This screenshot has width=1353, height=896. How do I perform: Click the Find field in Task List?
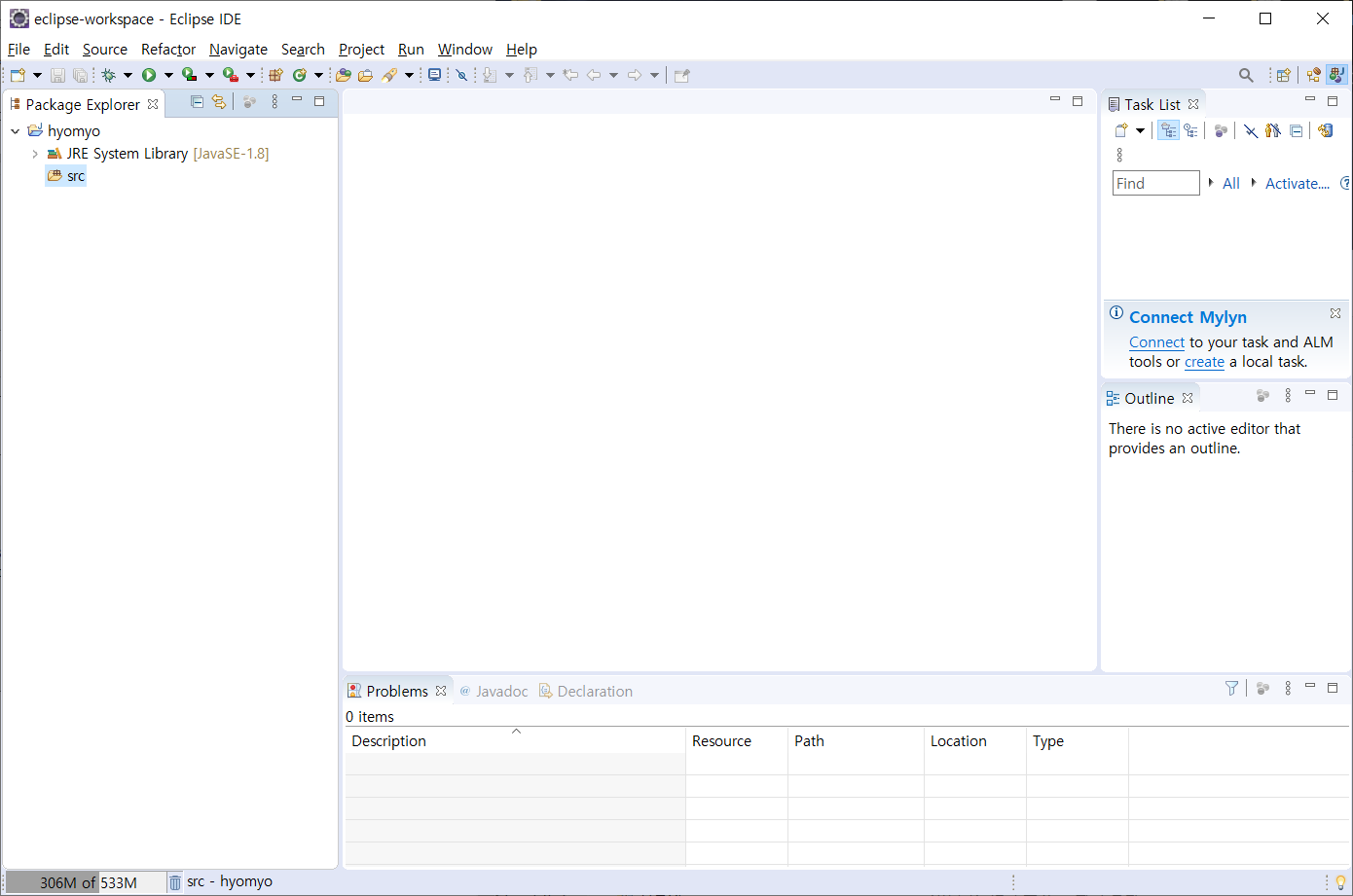[x=1156, y=183]
